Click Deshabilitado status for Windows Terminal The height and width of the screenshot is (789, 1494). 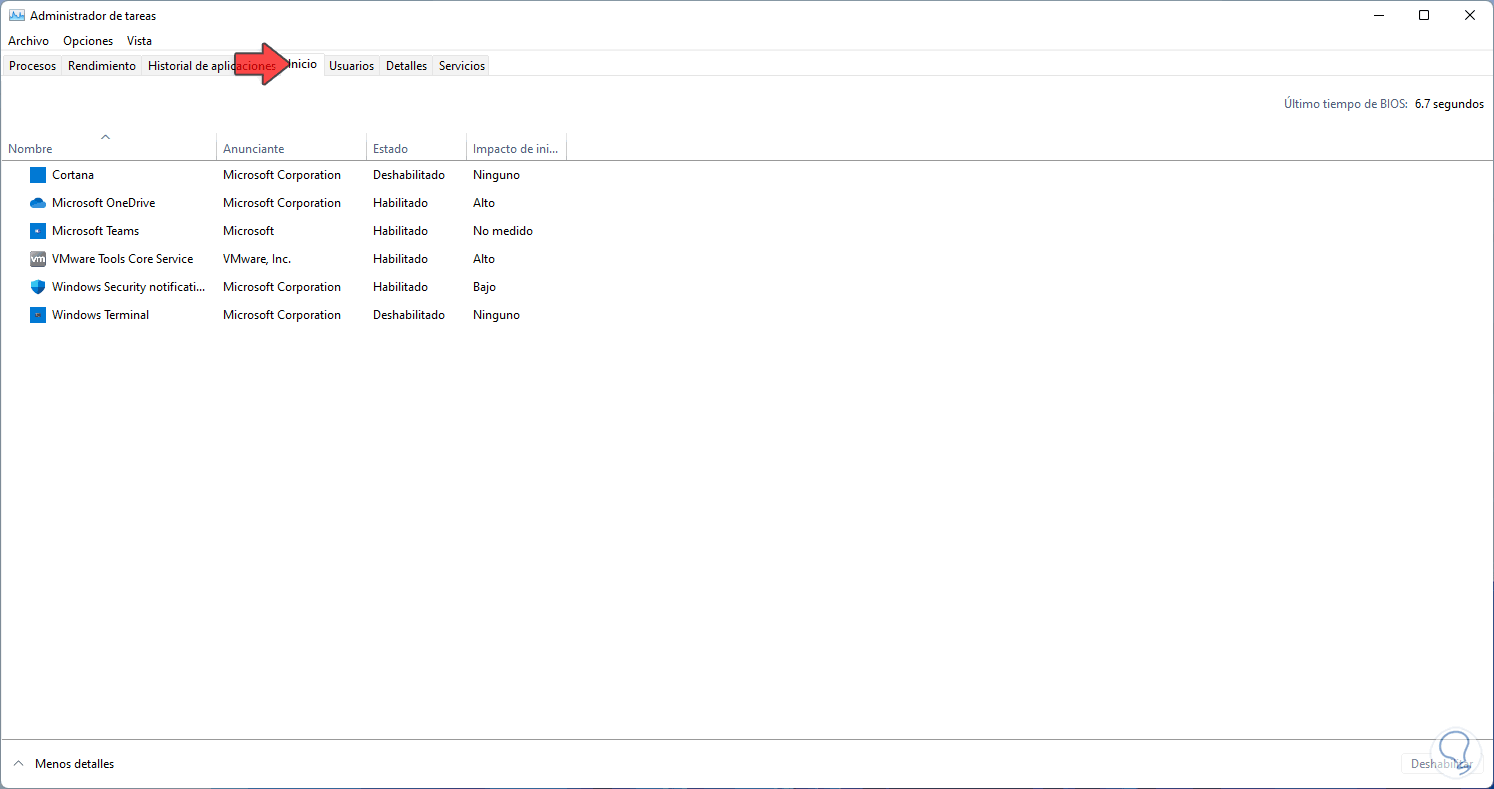coord(409,315)
